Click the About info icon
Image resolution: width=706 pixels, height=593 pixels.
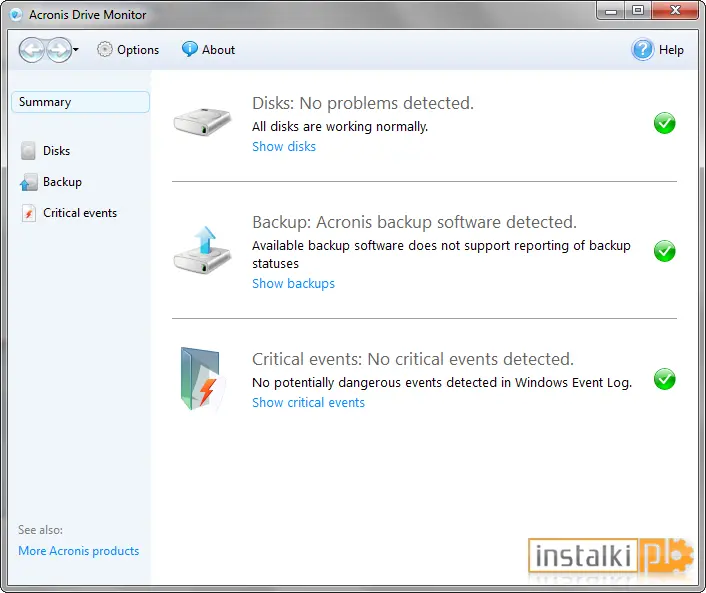click(x=190, y=49)
